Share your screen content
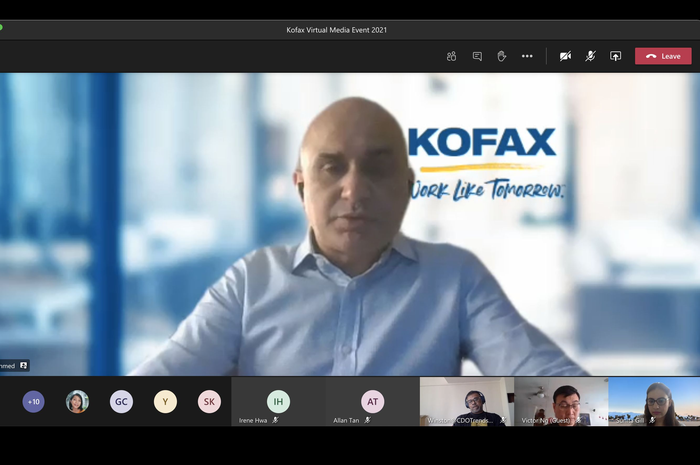Image resolution: width=700 pixels, height=465 pixels. [616, 56]
